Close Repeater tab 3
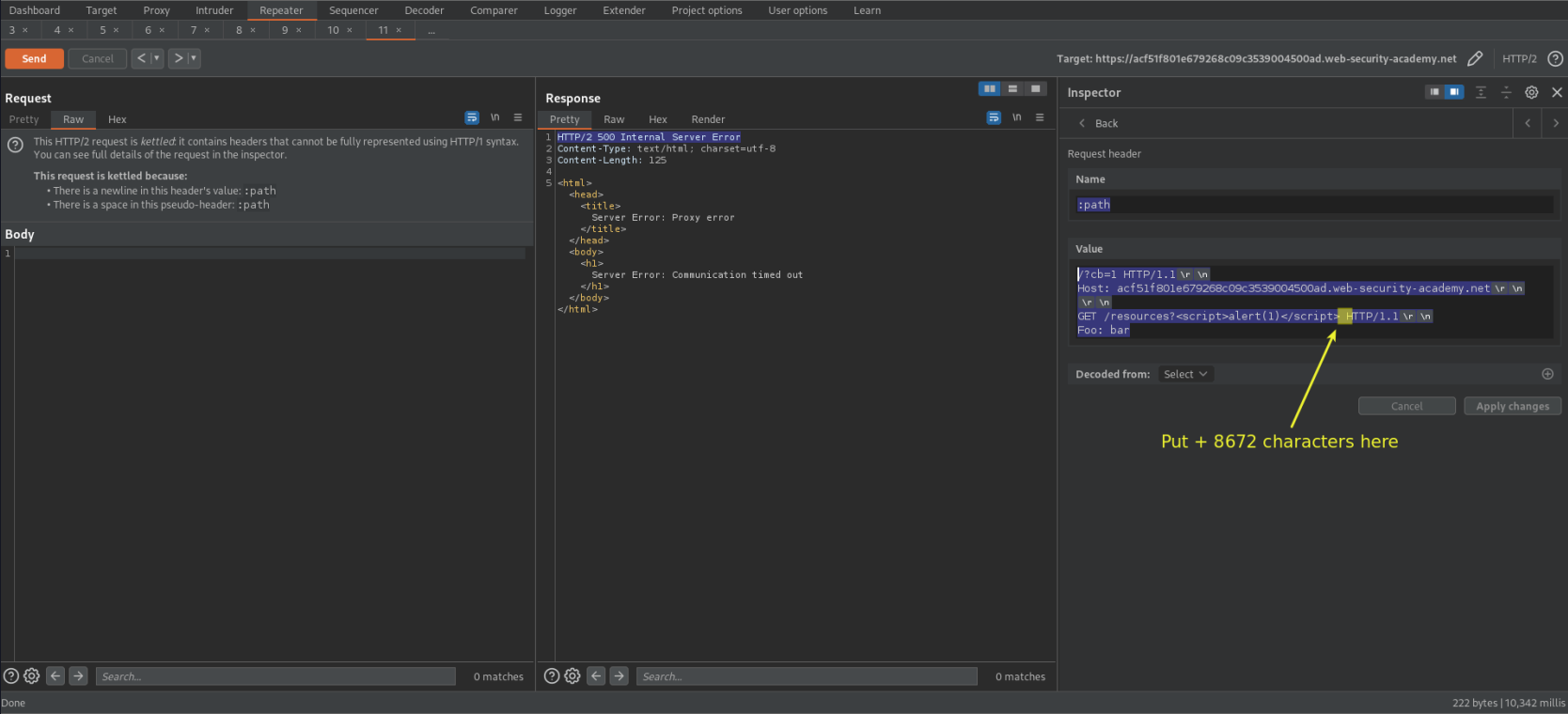The width and height of the screenshot is (1568, 714). click(x=25, y=30)
